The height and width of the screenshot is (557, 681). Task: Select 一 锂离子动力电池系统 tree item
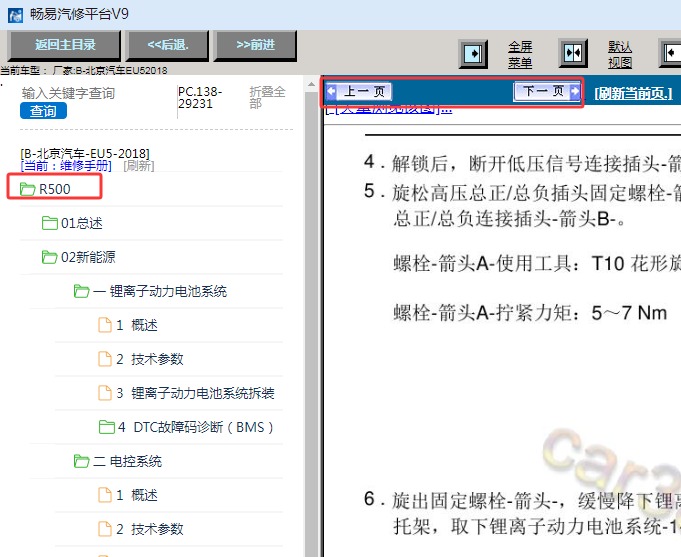(x=160, y=291)
